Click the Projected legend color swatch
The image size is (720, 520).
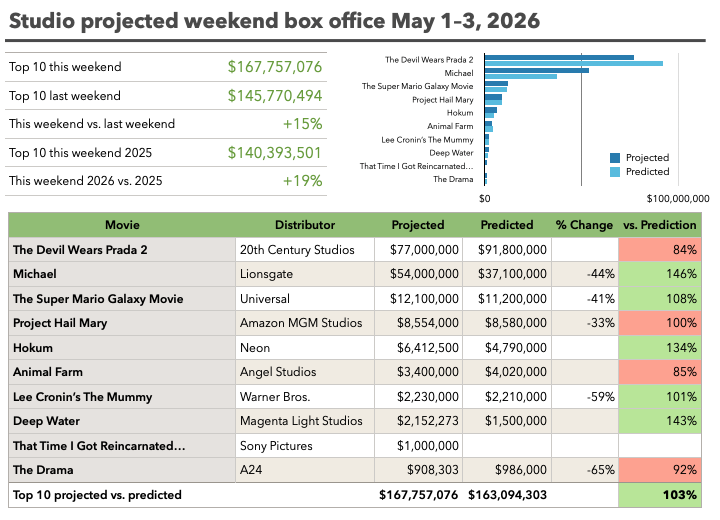point(615,158)
